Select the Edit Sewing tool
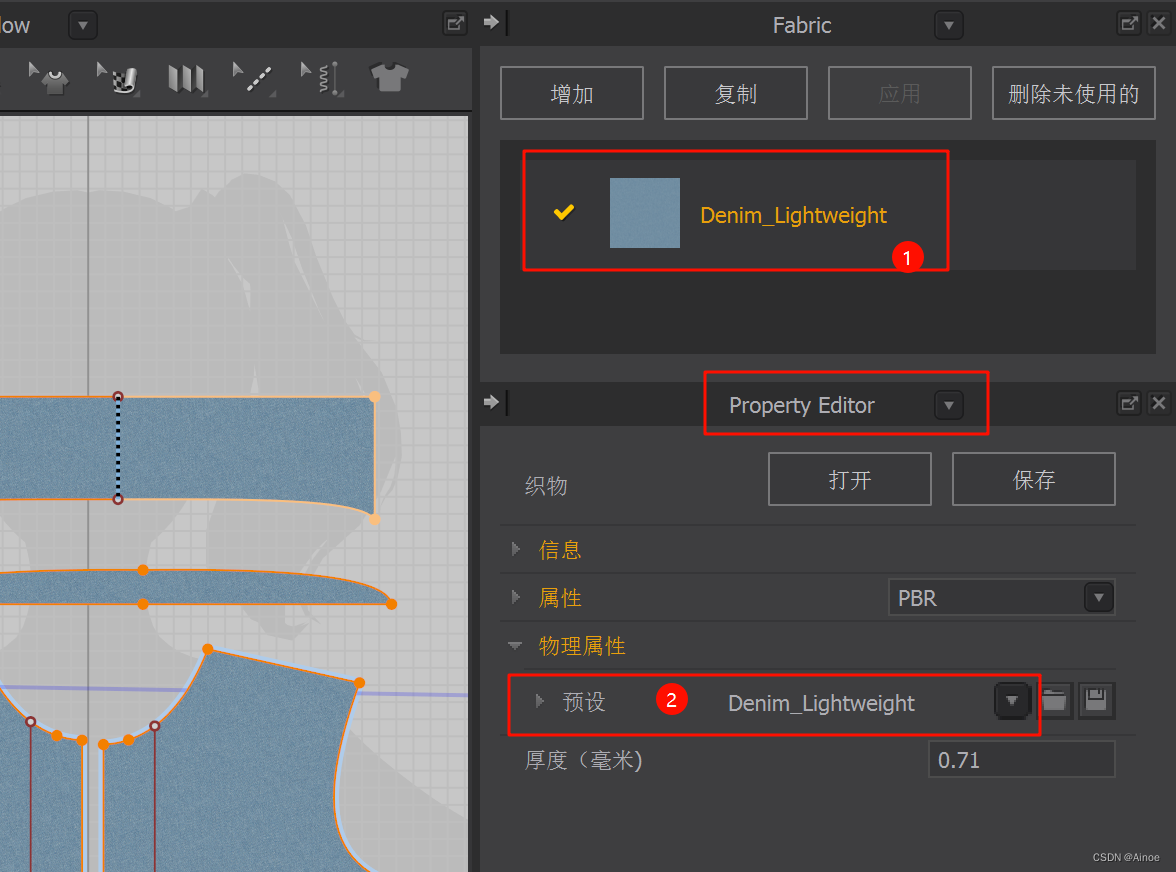 (252, 78)
